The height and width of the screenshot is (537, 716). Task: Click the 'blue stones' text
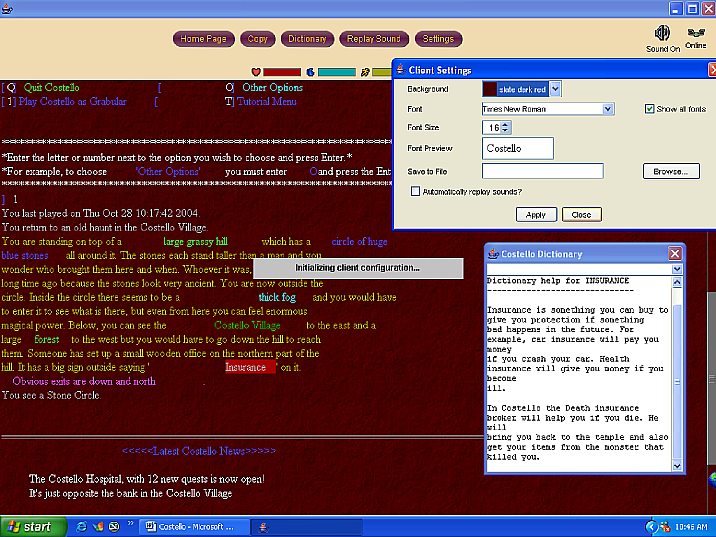pyautogui.click(x=25, y=256)
